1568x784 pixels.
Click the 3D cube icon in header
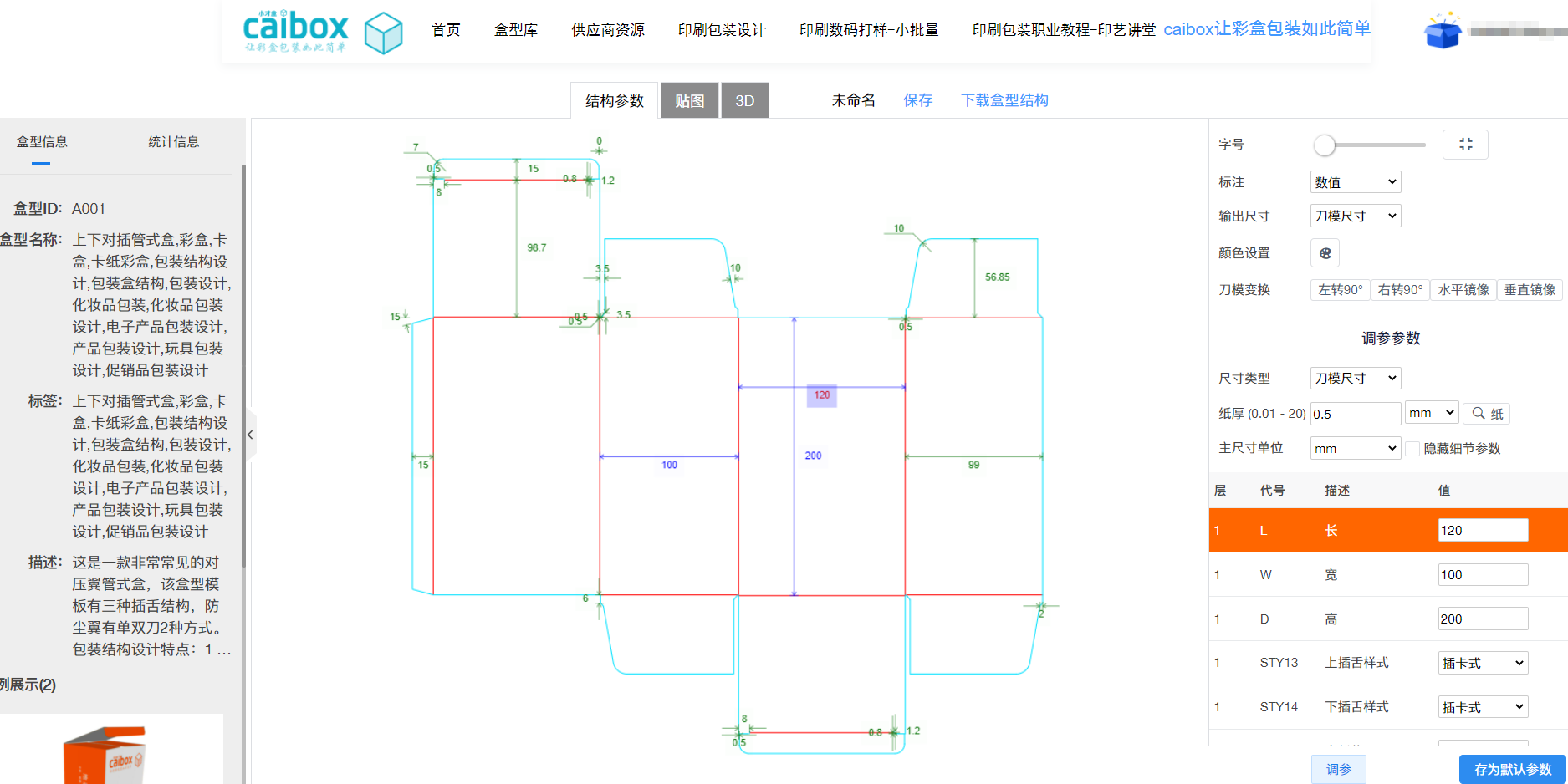(x=384, y=33)
